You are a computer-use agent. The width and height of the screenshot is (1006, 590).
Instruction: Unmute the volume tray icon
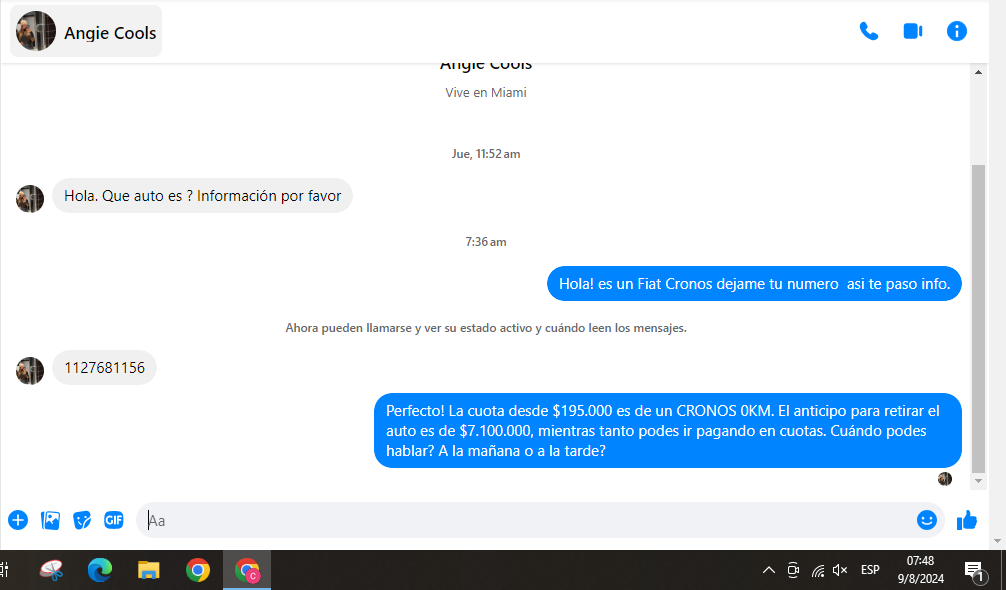pos(840,569)
